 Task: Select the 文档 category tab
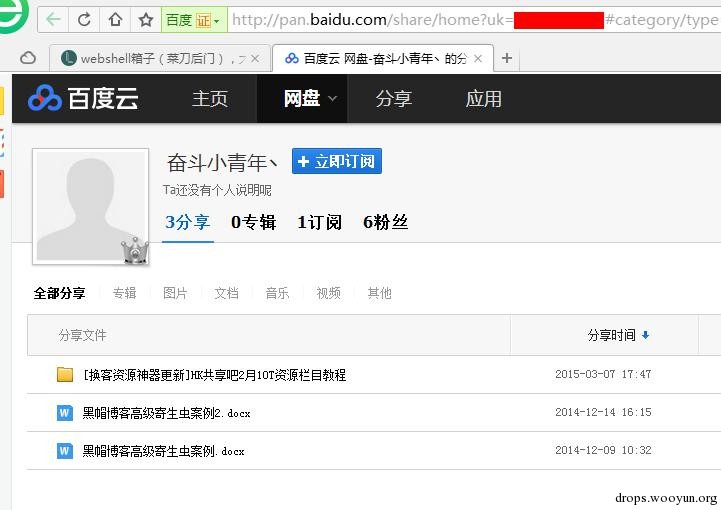pyautogui.click(x=226, y=293)
